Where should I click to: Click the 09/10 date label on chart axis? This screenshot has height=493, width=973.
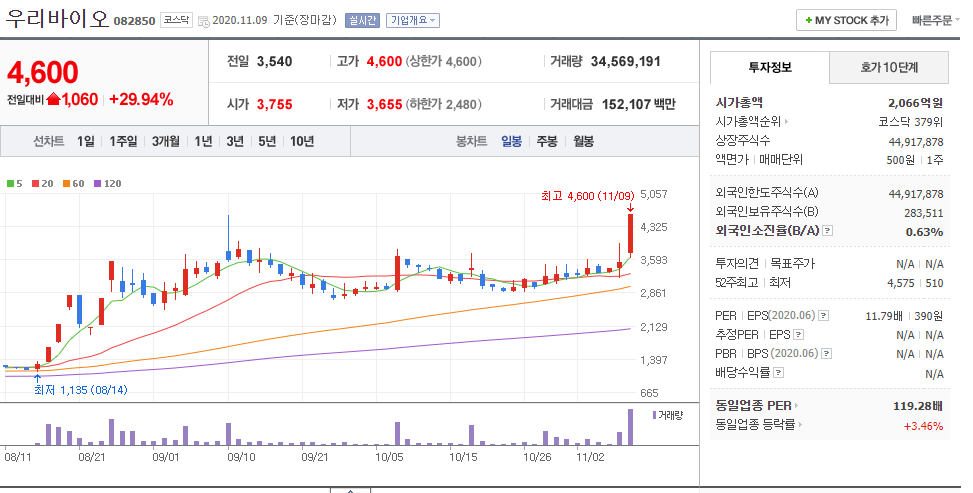(241, 457)
